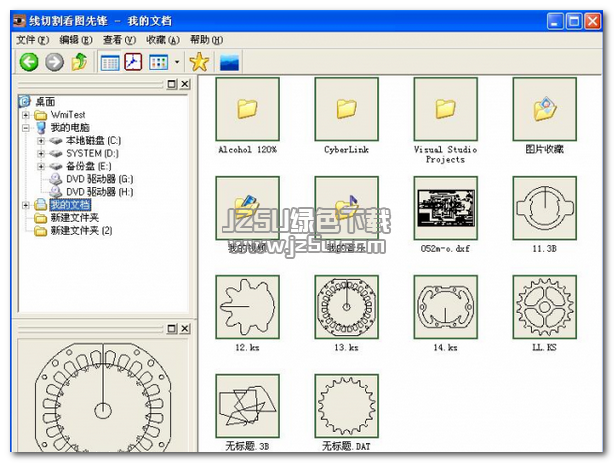Image resolution: width=614 pixels, height=463 pixels.
Task: Open view mode dropdown arrow
Action: click(x=177, y=62)
